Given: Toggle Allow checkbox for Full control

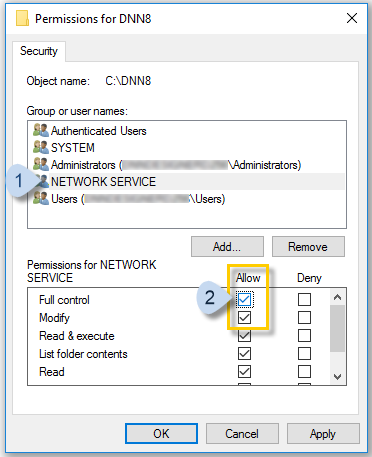Looking at the screenshot, I should [244, 299].
